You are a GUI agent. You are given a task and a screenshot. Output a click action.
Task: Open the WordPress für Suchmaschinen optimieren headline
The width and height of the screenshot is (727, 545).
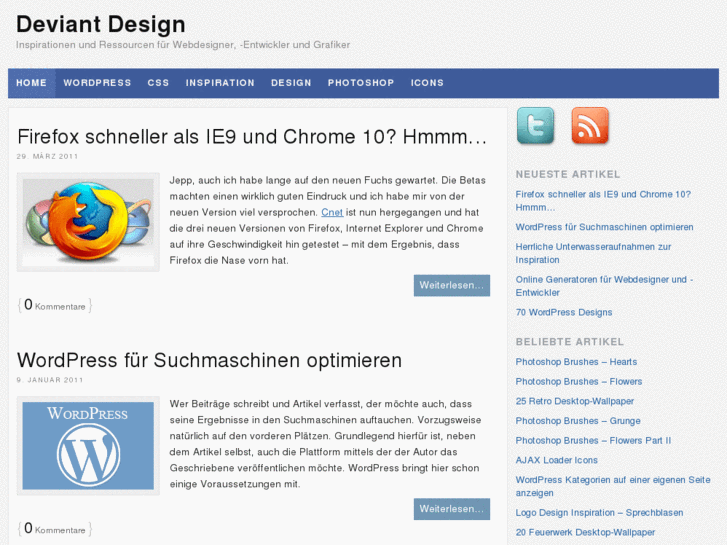click(x=209, y=360)
